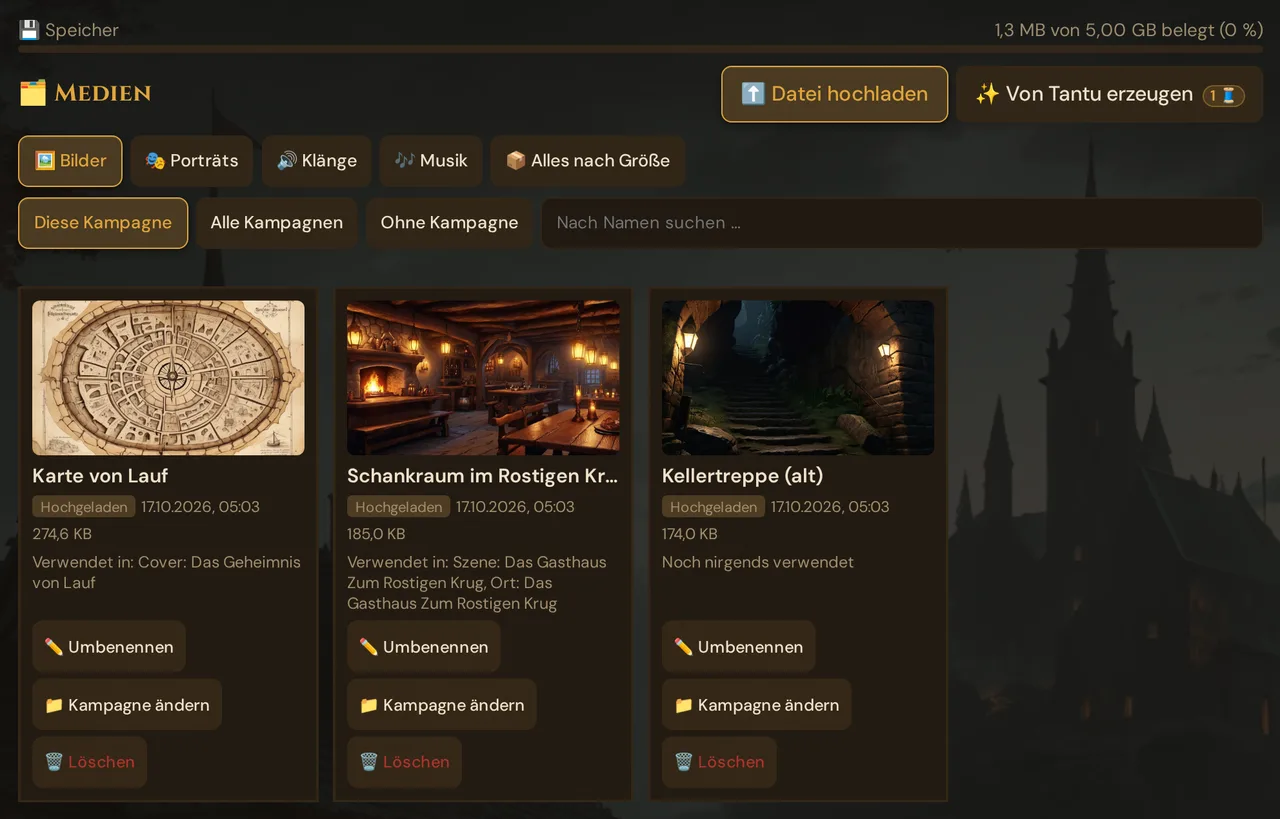Delete the Schankraum im Rostigen Krug image
The image size is (1280, 819).
(x=404, y=762)
